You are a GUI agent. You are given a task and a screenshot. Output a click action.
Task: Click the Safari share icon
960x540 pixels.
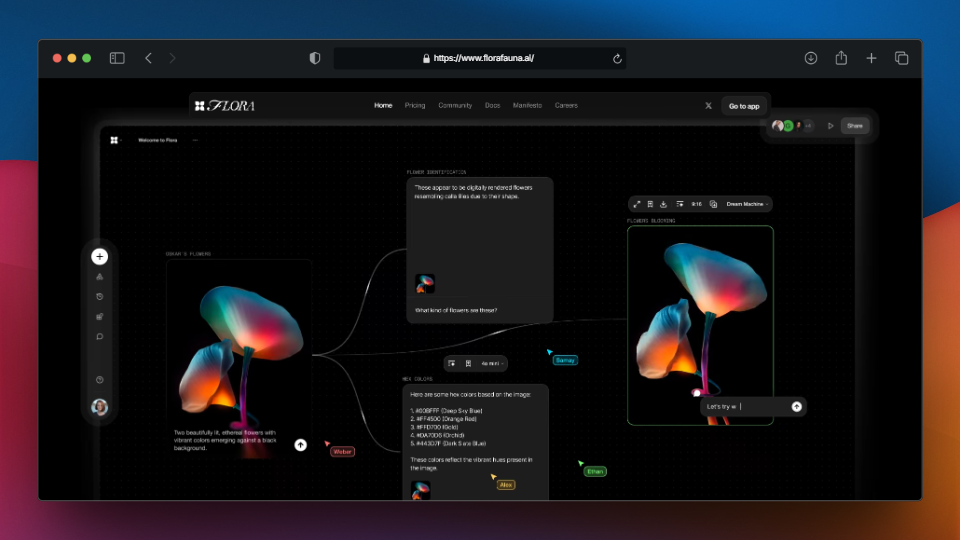click(x=841, y=58)
